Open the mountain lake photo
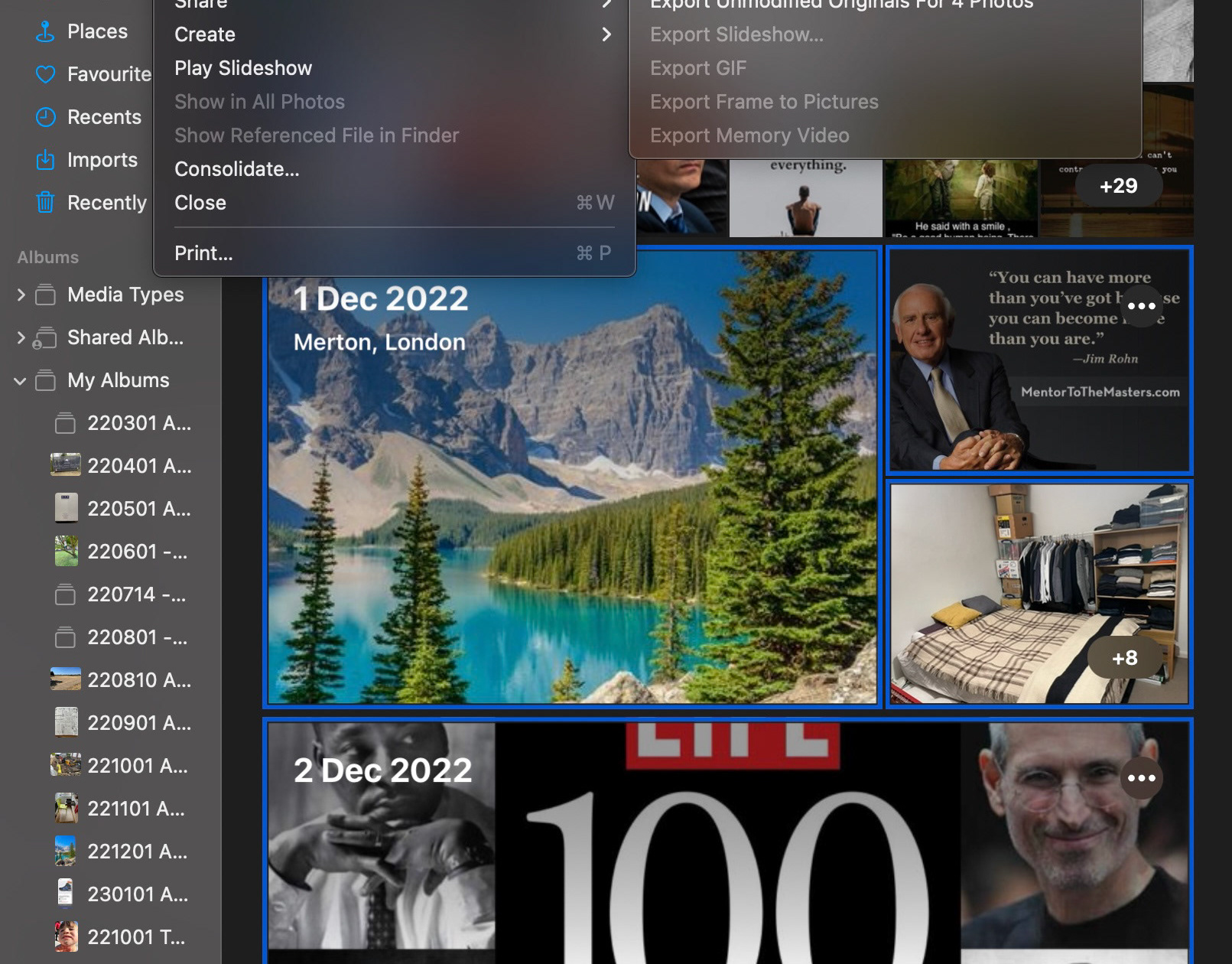The image size is (1232, 964). [572, 477]
